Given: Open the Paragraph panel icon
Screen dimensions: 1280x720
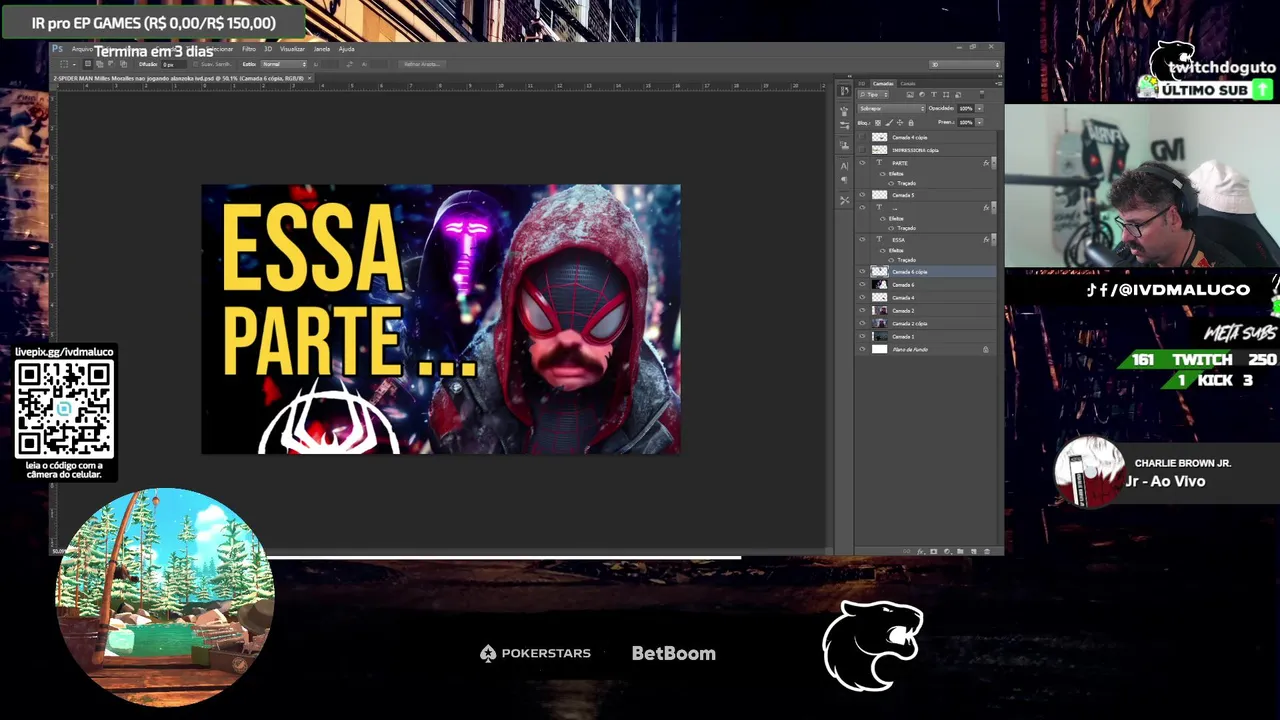Looking at the screenshot, I should [x=845, y=179].
